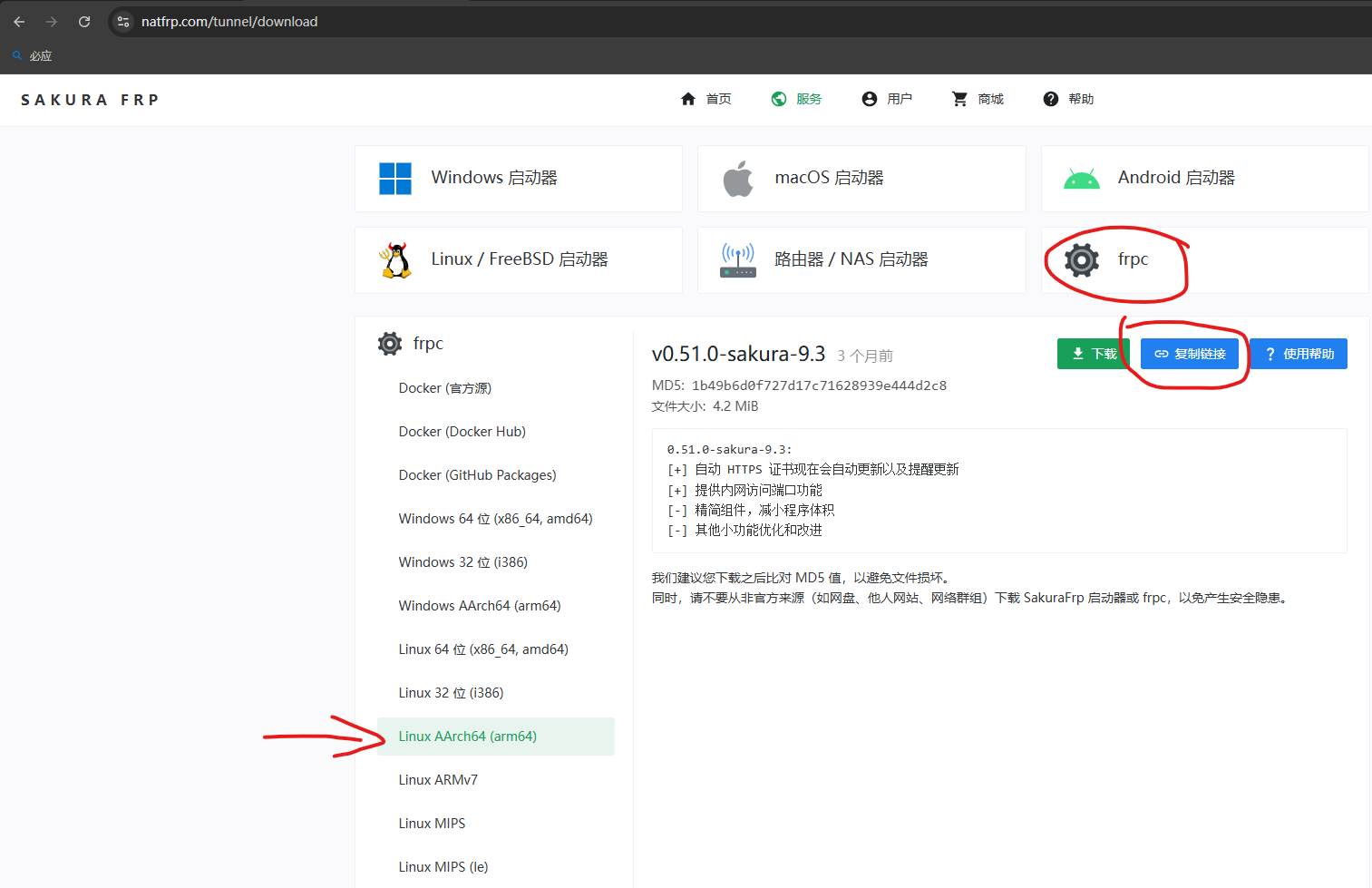Click the shopping cart icon beside 商城
The image size is (1372, 888).
pos(960,99)
